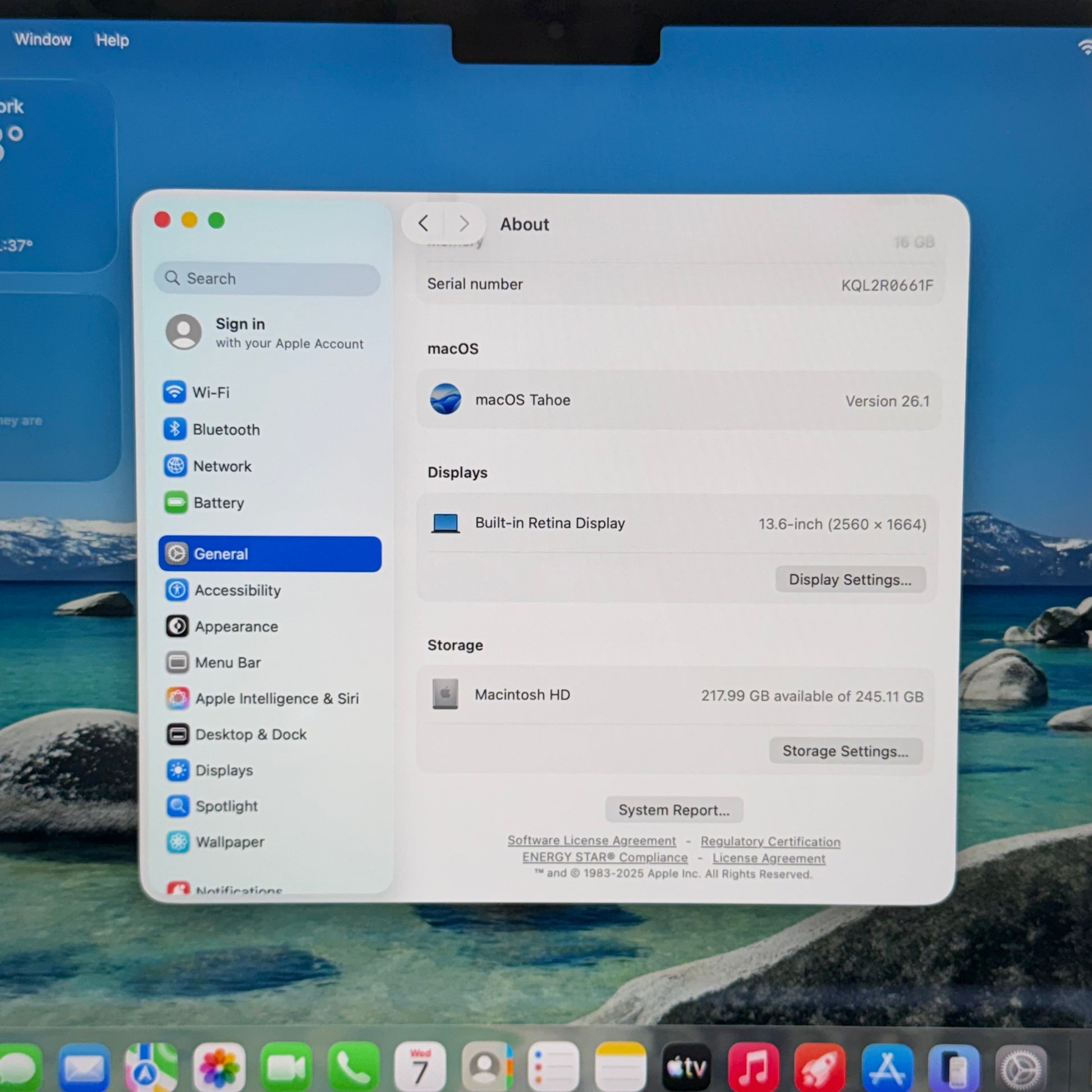Open Software License Agreement link
Viewport: 1092px width, 1092px height.
591,841
